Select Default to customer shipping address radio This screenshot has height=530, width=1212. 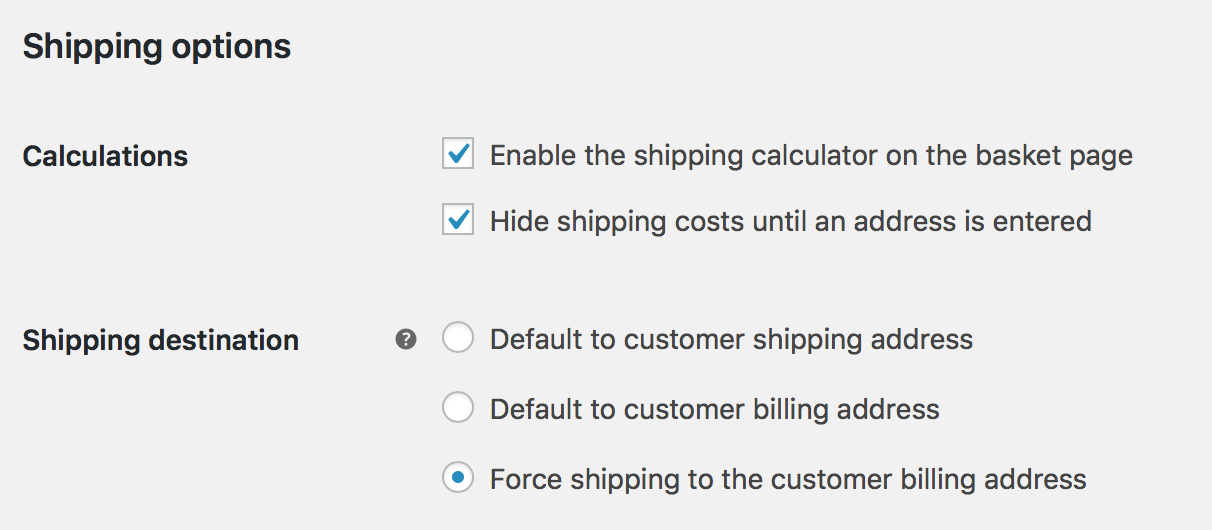[458, 339]
